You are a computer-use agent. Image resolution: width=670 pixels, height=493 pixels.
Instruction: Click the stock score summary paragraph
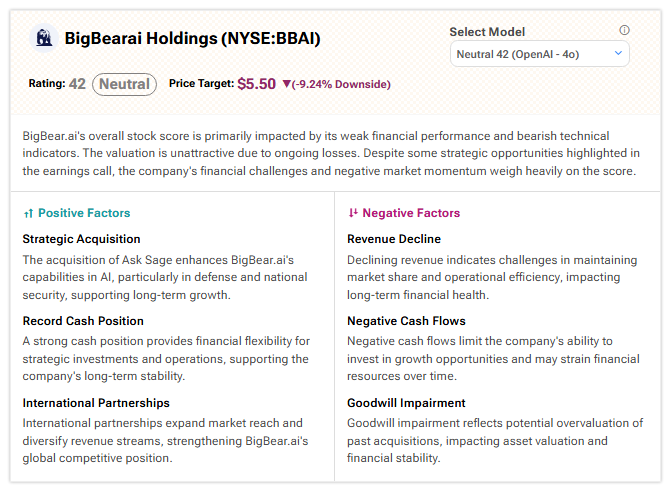click(334, 153)
